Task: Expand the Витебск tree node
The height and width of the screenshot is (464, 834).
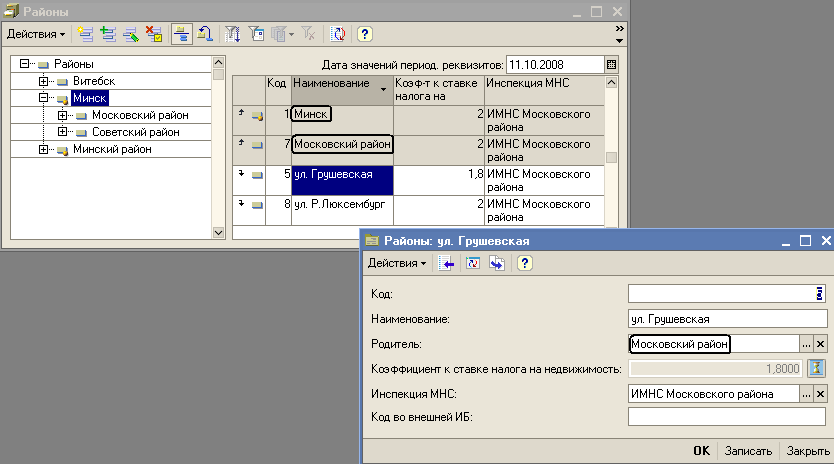Action: point(44,81)
